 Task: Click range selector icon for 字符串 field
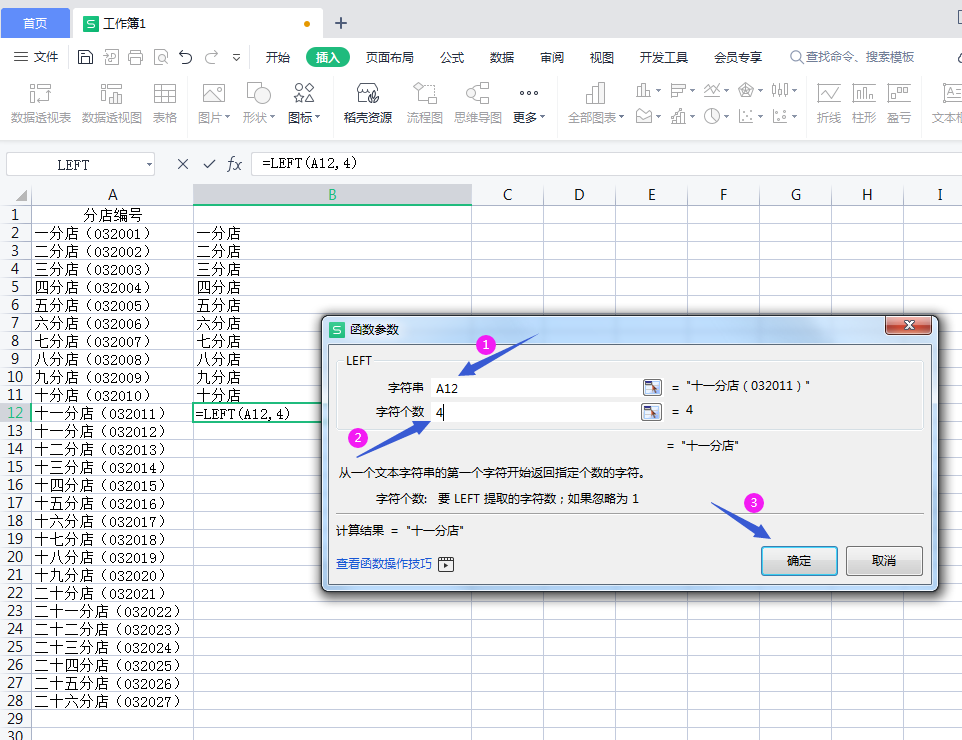pyautogui.click(x=652, y=387)
